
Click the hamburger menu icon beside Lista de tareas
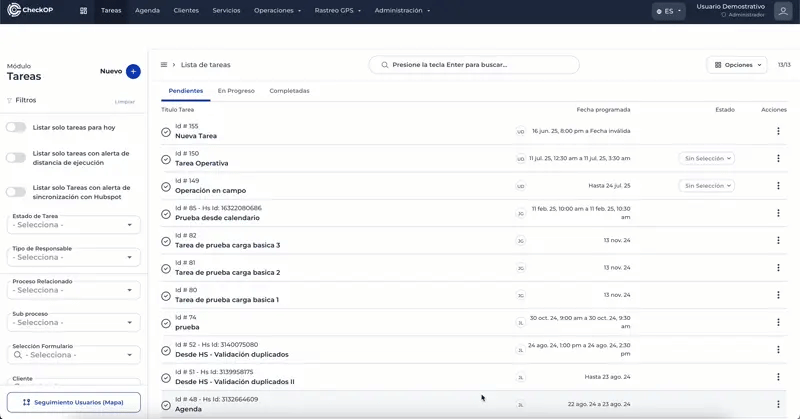click(164, 65)
